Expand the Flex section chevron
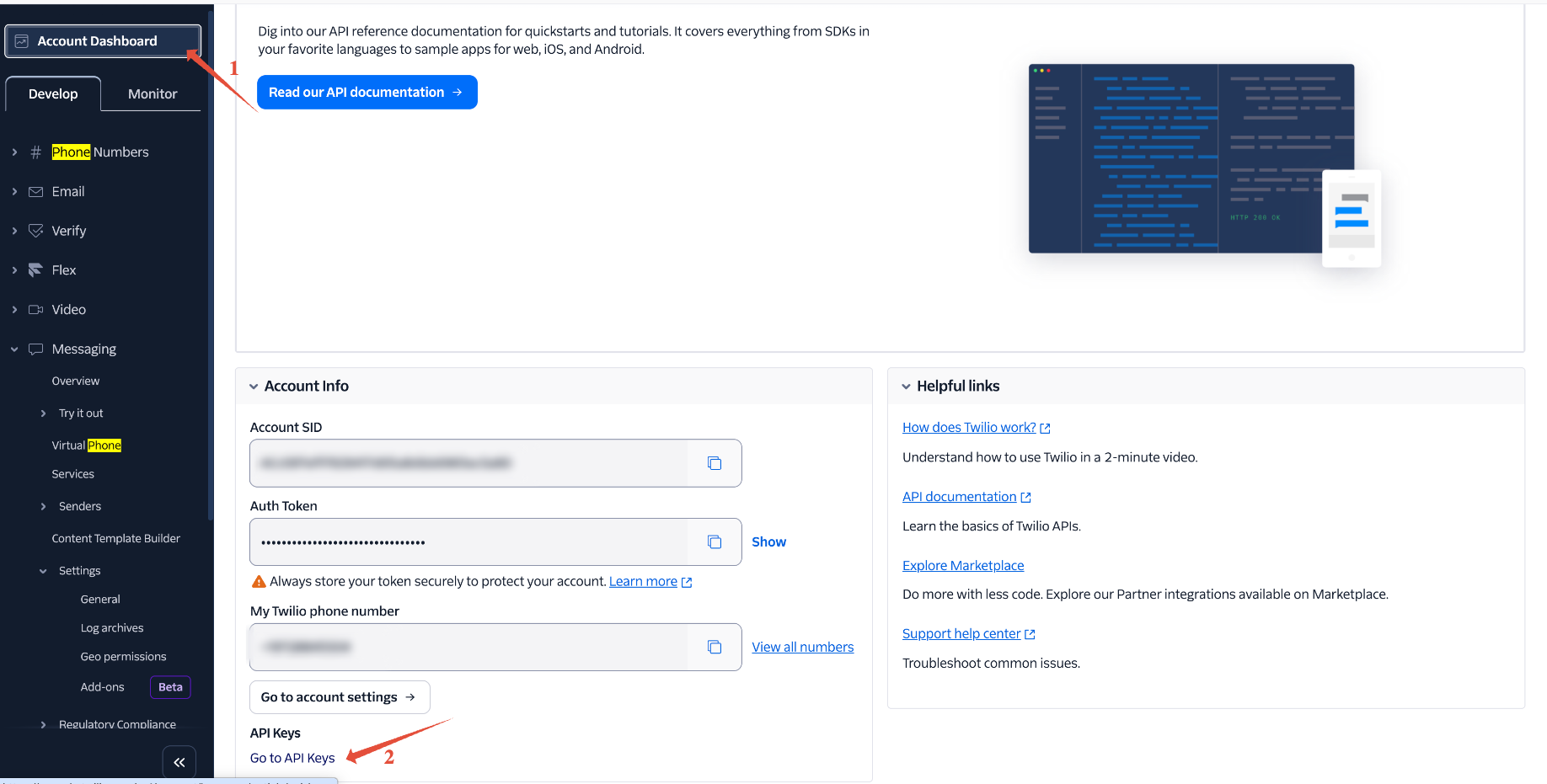The image size is (1547, 784). pyautogui.click(x=14, y=270)
